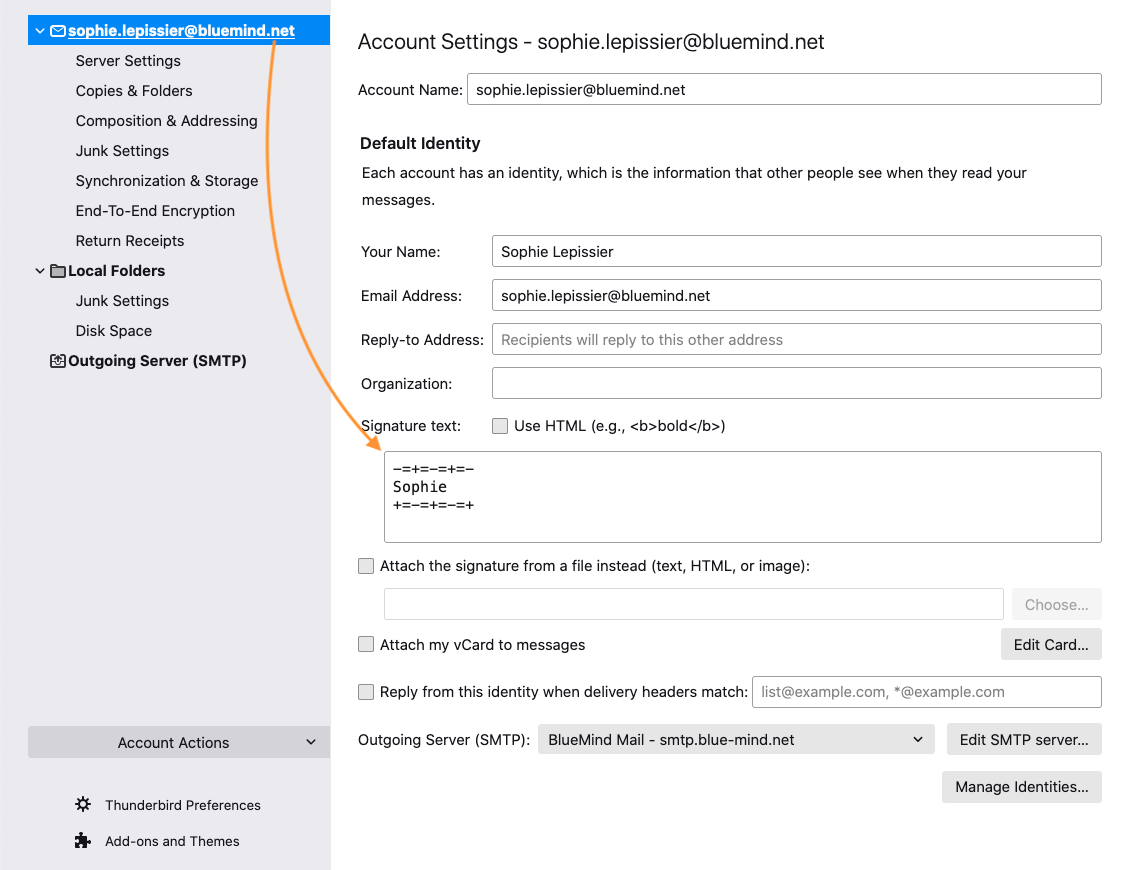Enable the Use HTML checkbox

(499, 426)
